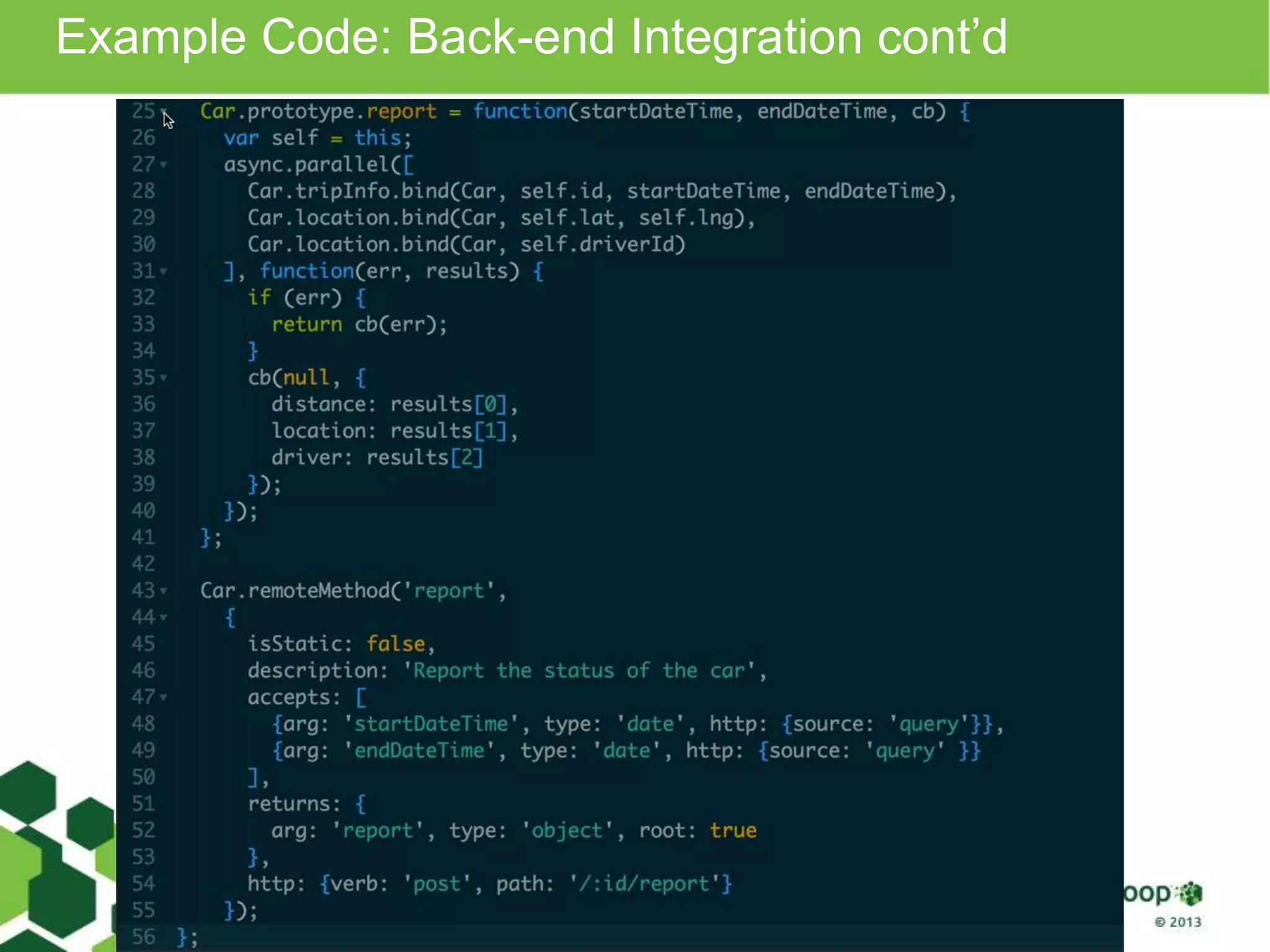Screen dimensions: 1270x952
Task: Click line number 52 in gutter
Action: click(143, 831)
